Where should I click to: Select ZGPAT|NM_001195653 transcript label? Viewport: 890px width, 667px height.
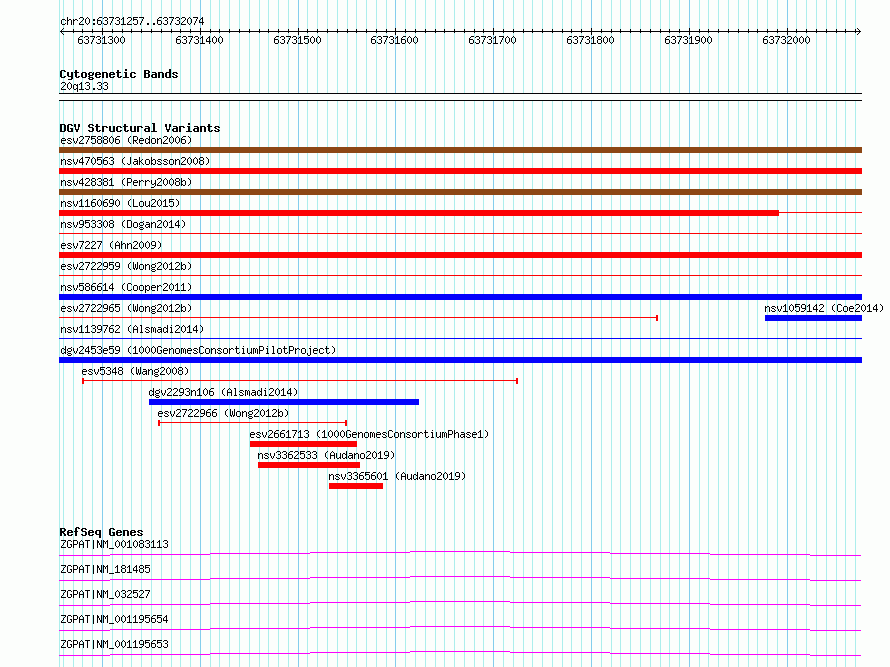(114, 644)
